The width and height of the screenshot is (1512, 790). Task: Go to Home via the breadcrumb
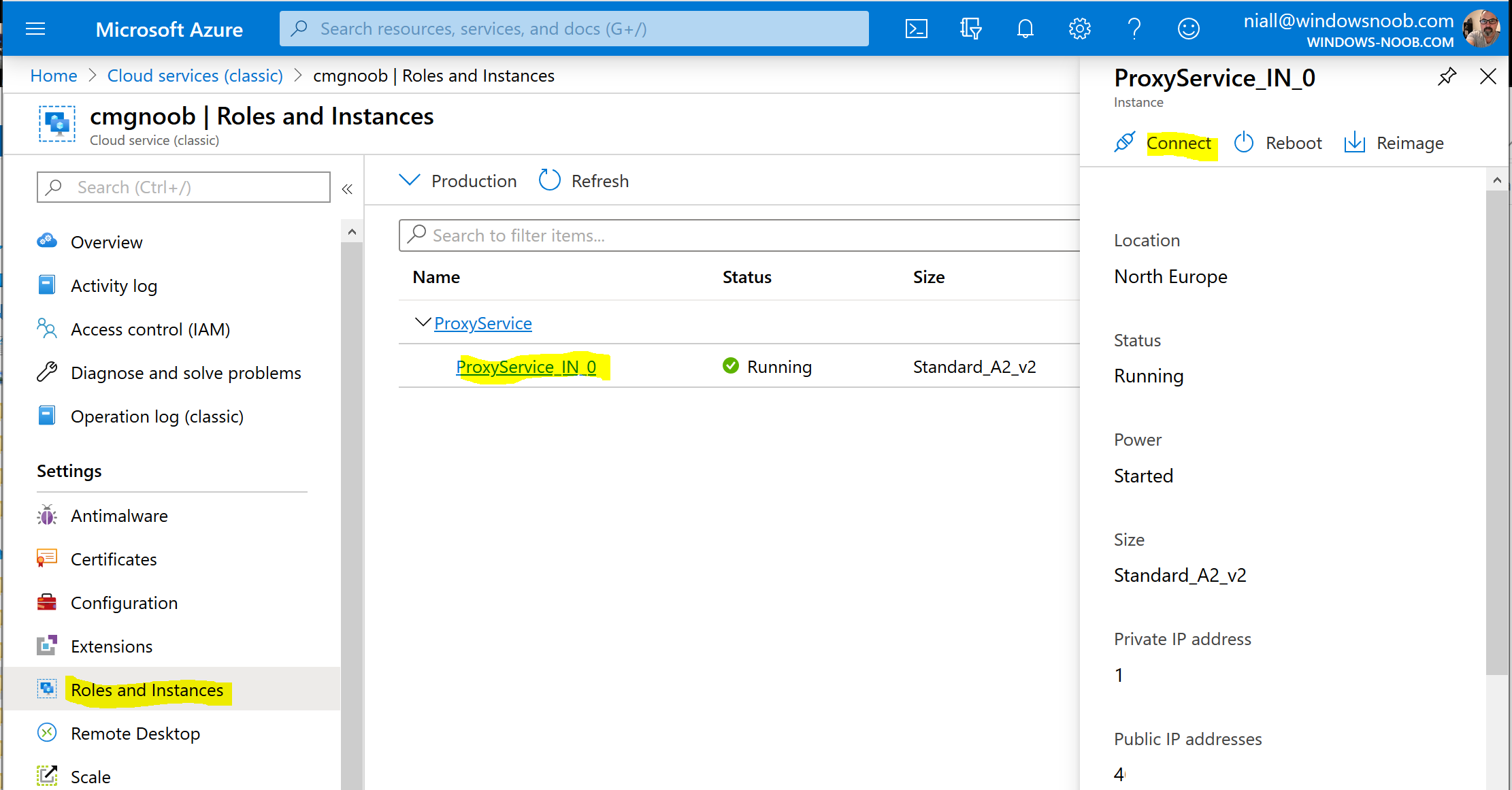pyautogui.click(x=54, y=76)
